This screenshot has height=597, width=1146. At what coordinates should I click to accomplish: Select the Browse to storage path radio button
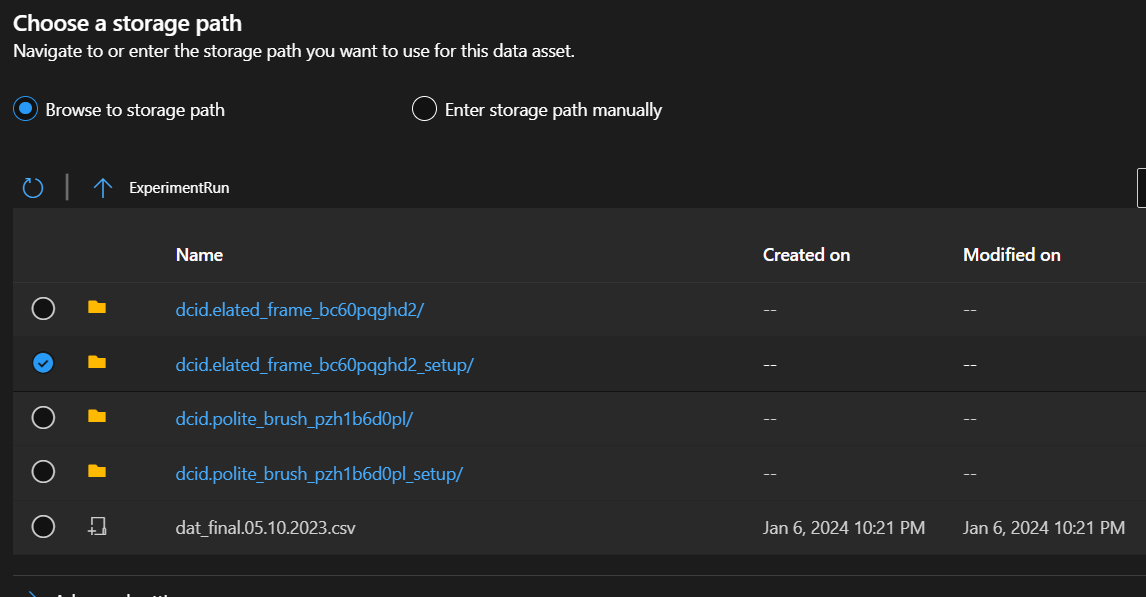click(x=24, y=109)
